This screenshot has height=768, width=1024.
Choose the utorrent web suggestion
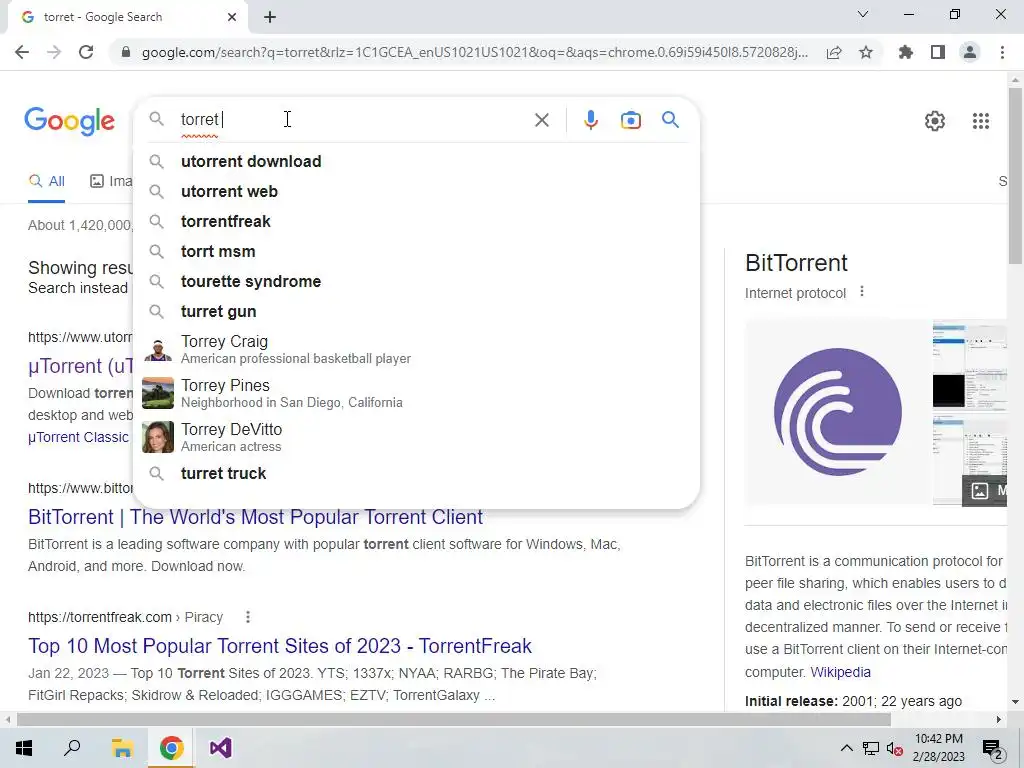[x=416, y=191]
